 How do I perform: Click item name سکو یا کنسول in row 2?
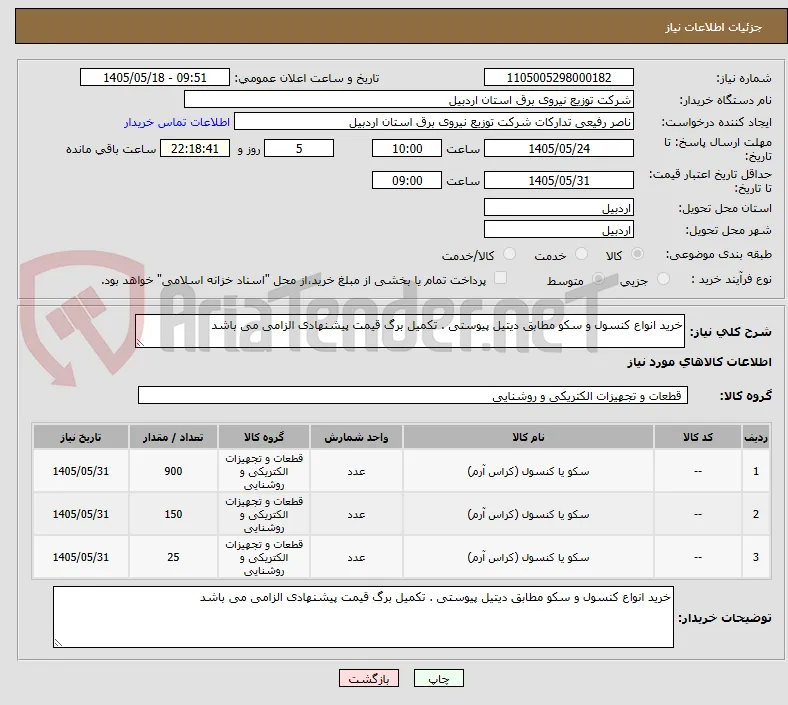(x=528, y=514)
